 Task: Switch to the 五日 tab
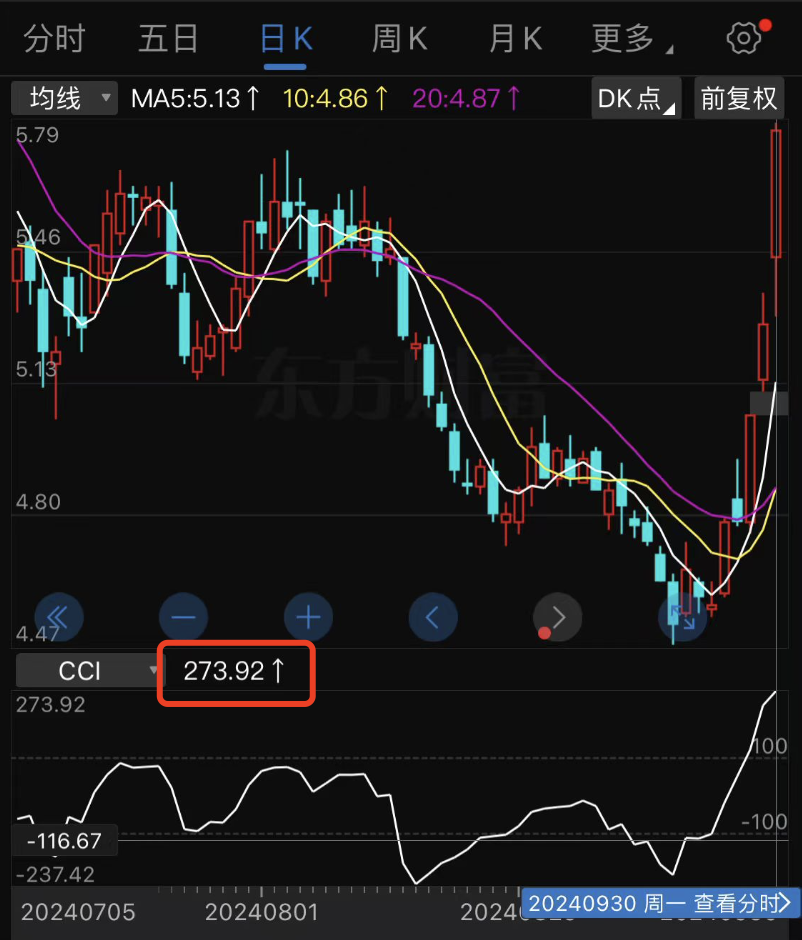[x=168, y=39]
